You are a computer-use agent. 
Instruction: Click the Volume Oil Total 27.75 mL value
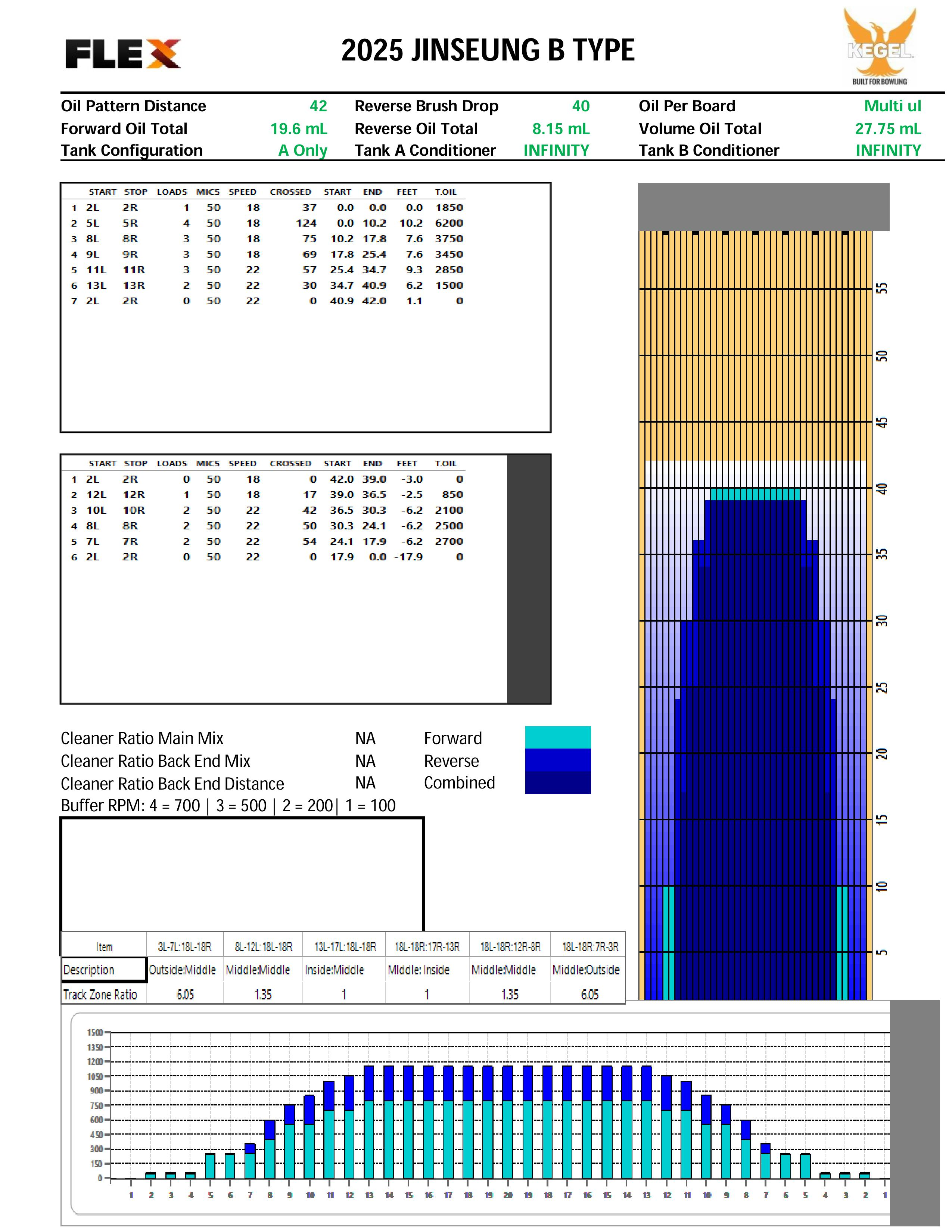(888, 129)
